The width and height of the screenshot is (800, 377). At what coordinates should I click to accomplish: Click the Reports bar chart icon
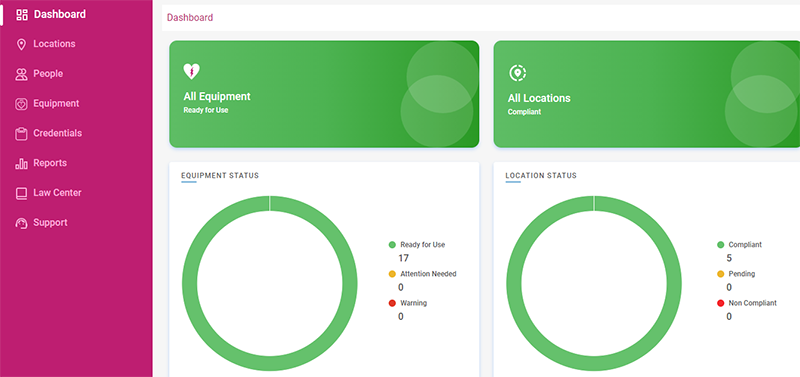pyautogui.click(x=21, y=164)
